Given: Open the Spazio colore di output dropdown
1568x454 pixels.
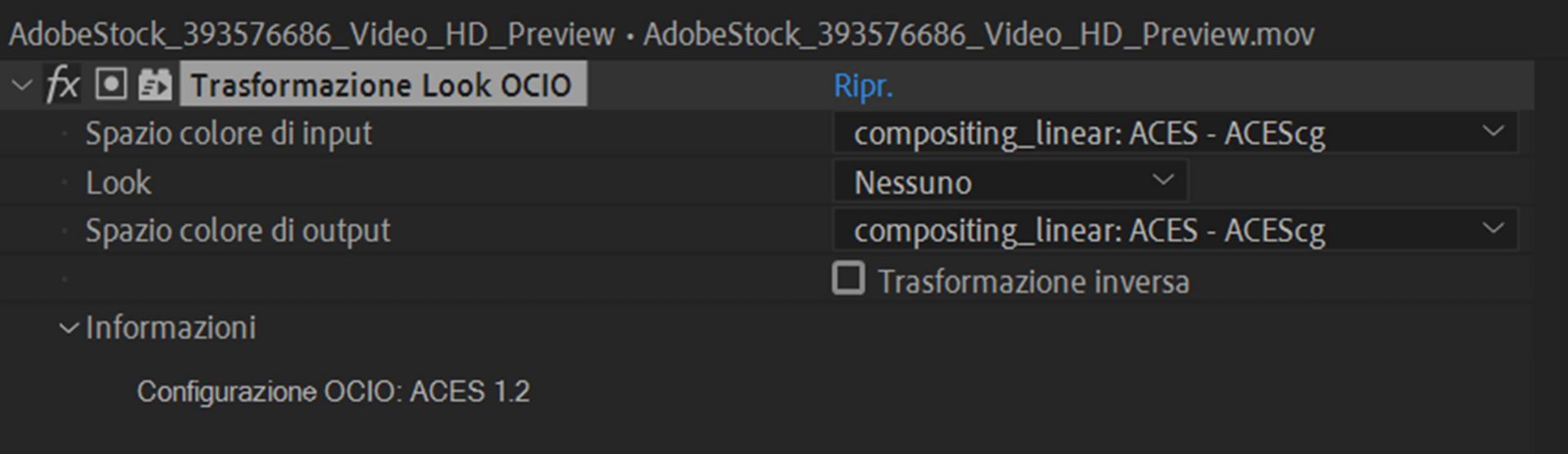Looking at the screenshot, I should (1174, 230).
